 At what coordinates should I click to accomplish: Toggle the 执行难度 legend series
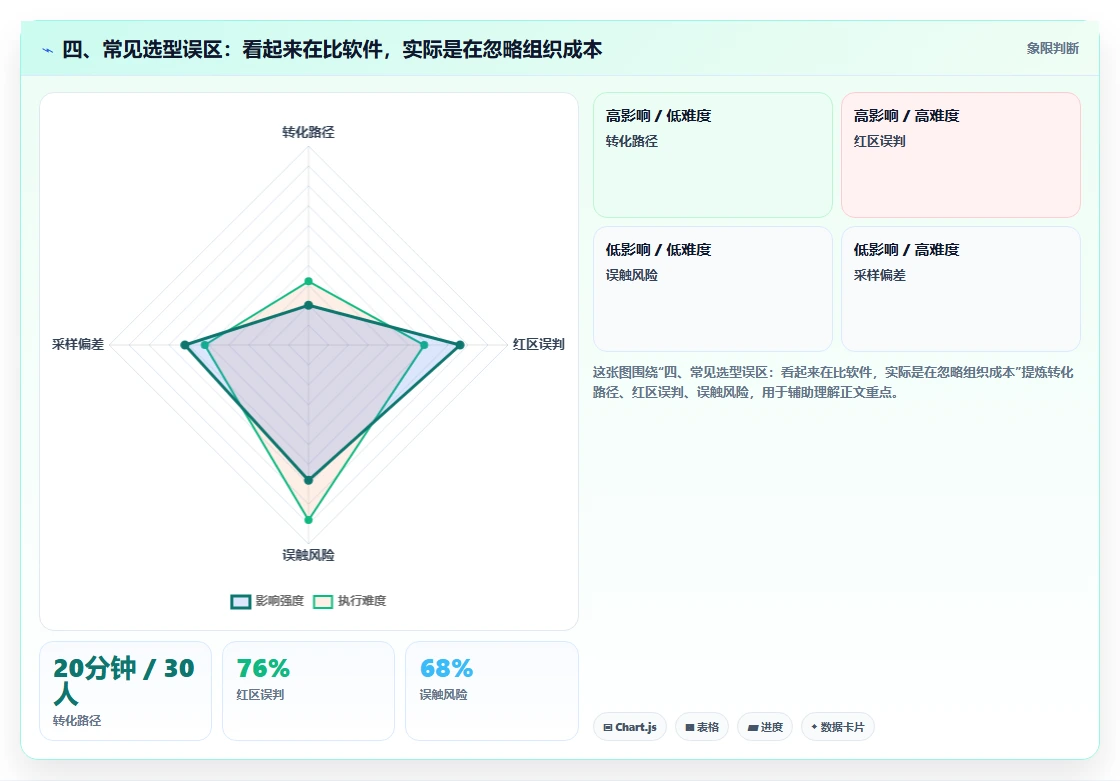click(350, 601)
